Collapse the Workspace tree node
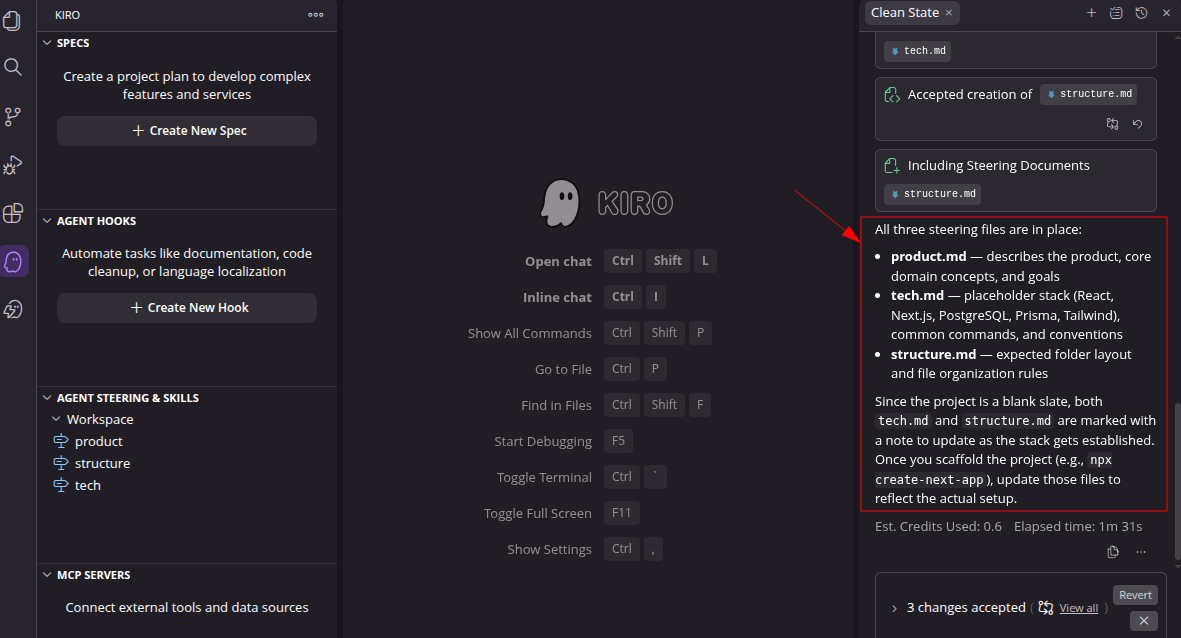Screen dimensions: 1181x638 (56, 419)
